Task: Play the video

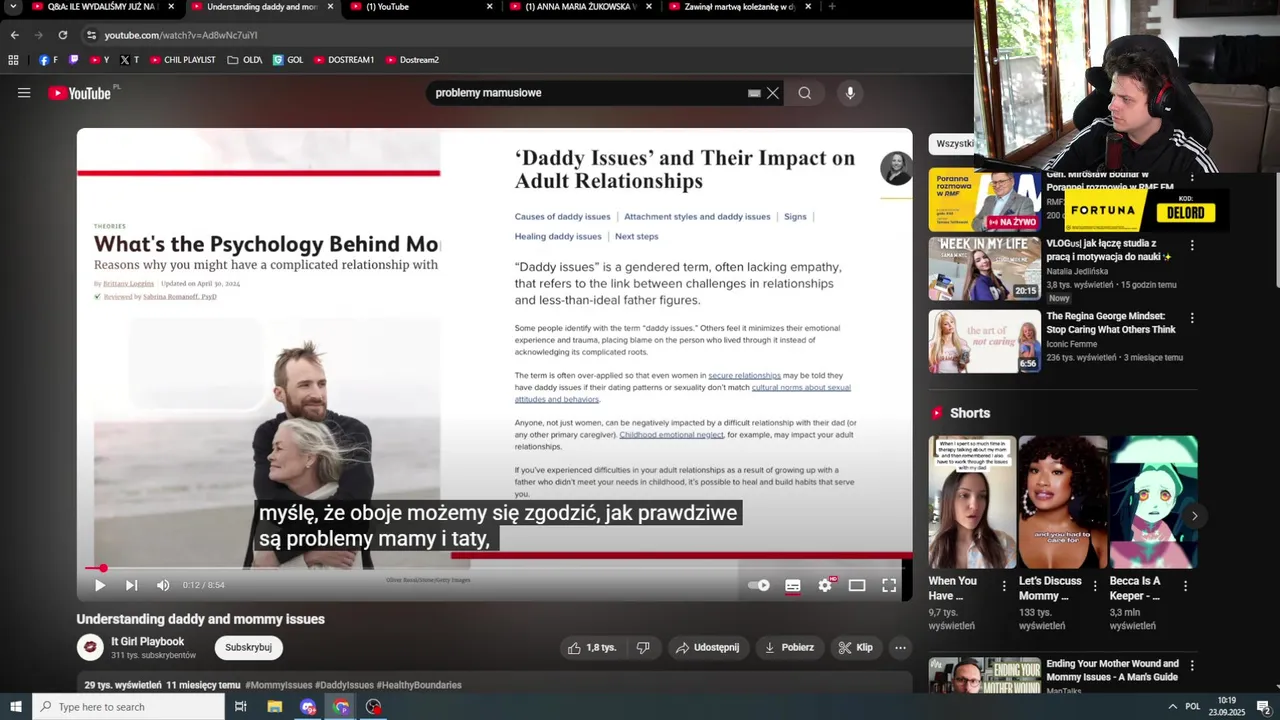Action: coord(100,585)
